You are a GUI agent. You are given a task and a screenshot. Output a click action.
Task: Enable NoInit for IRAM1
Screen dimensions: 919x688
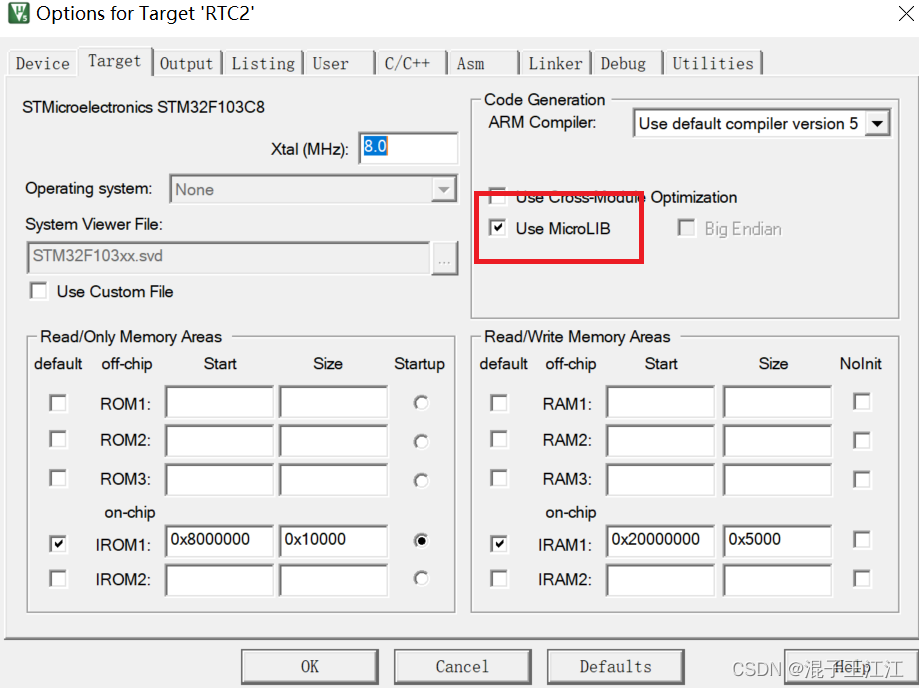click(862, 539)
